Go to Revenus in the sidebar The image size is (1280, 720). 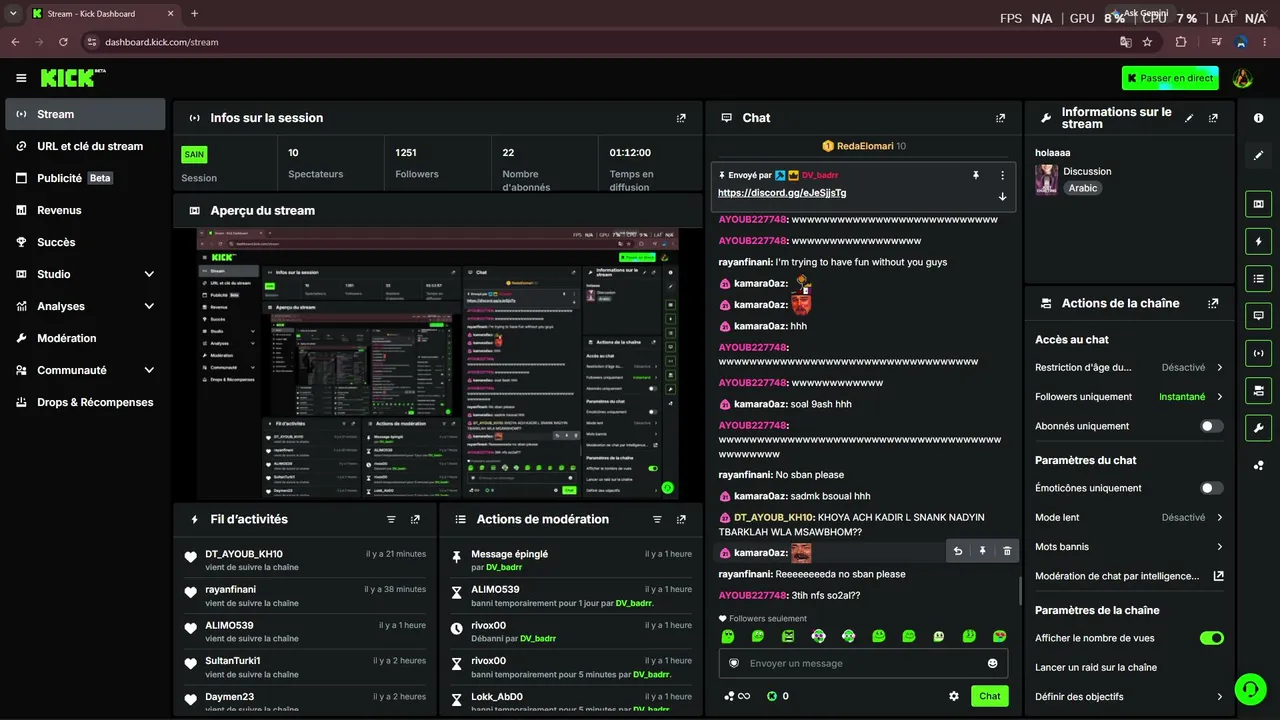coord(85,210)
